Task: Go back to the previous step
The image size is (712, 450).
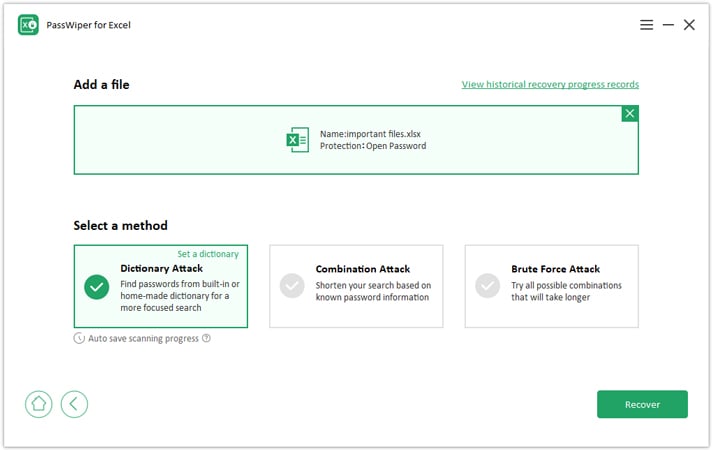Action: coord(74,404)
